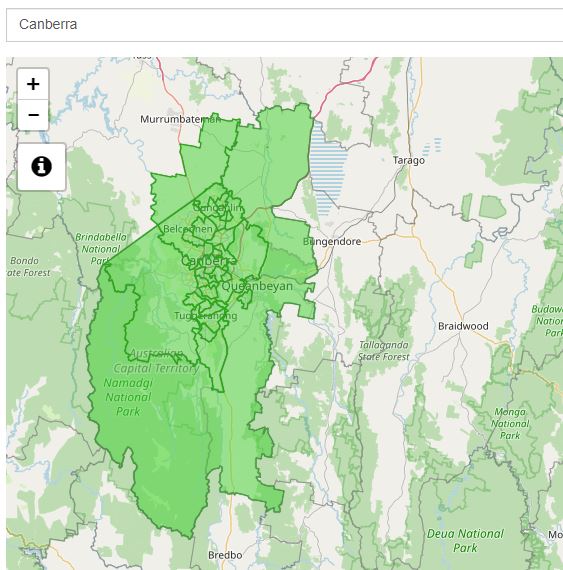This screenshot has height=570, width=563.
Task: Click the Gungahlin district label
Action: (x=217, y=208)
